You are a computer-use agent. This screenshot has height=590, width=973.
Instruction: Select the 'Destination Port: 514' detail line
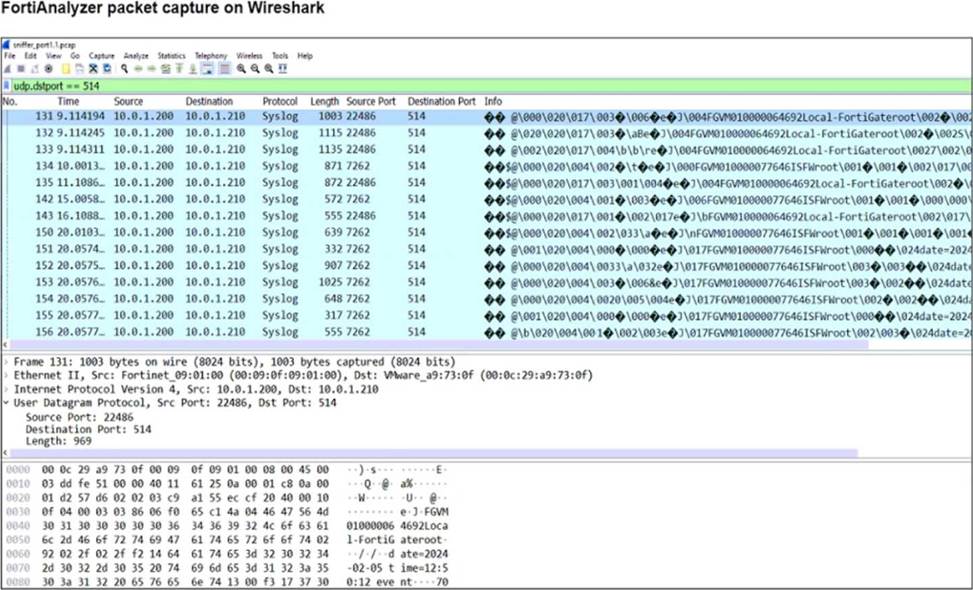click(88, 429)
